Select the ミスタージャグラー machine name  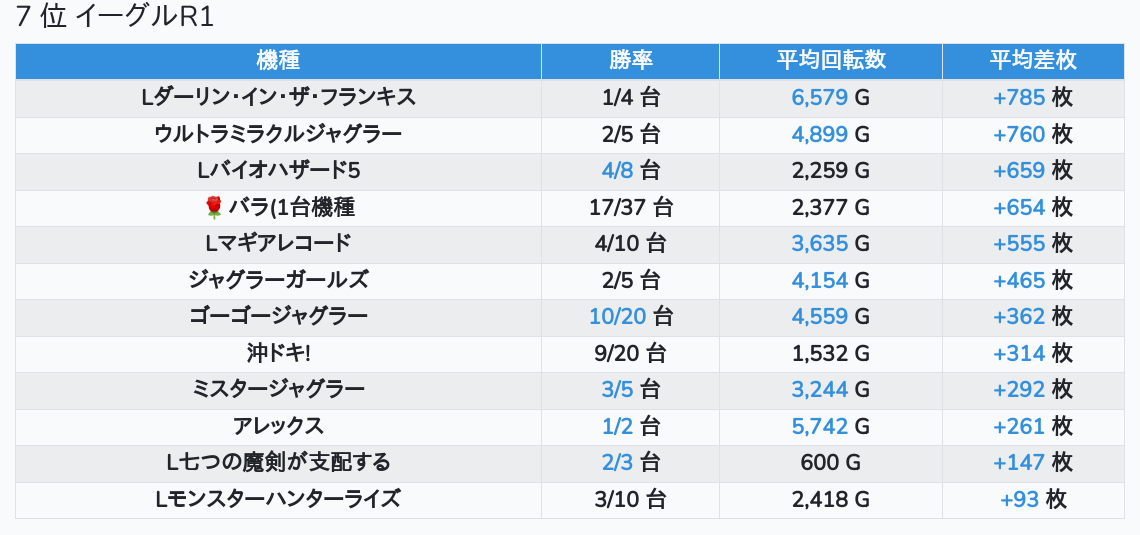click(x=278, y=390)
